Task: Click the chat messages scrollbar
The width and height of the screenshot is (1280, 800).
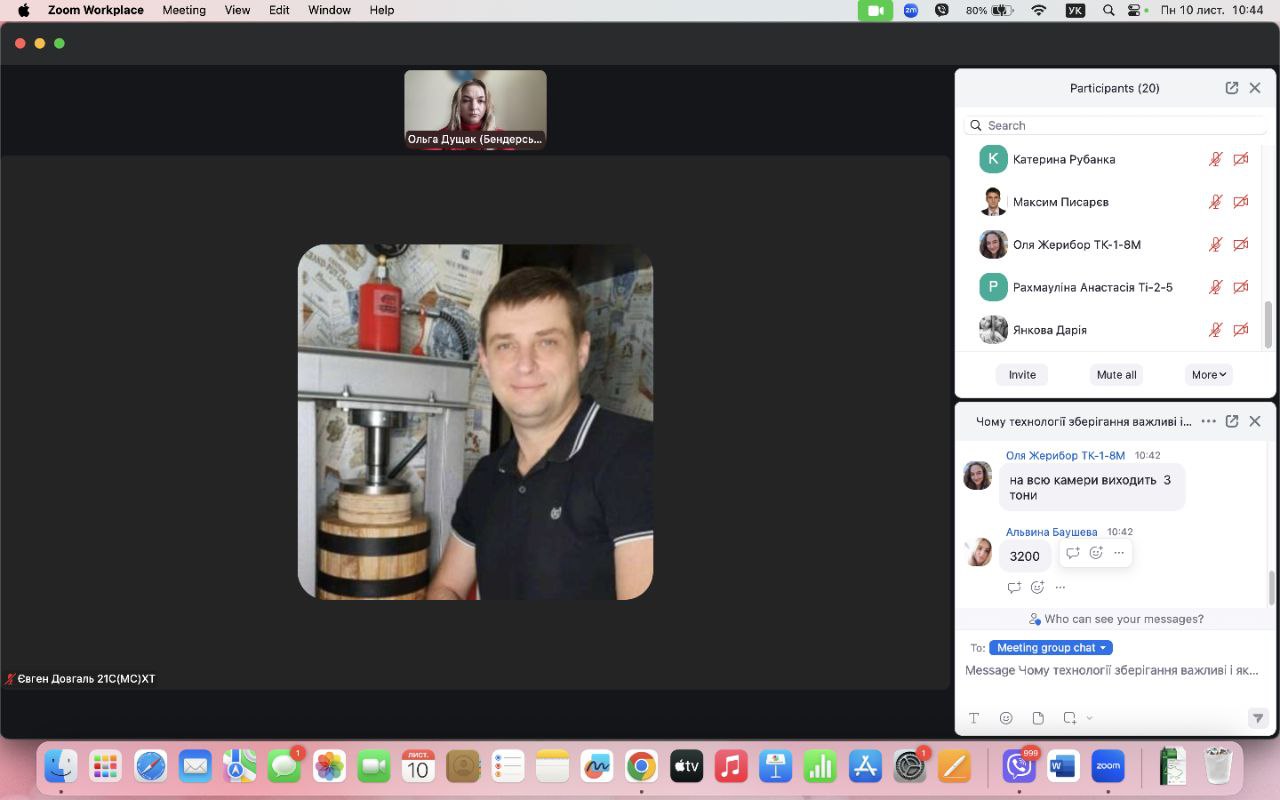Action: (x=1272, y=586)
